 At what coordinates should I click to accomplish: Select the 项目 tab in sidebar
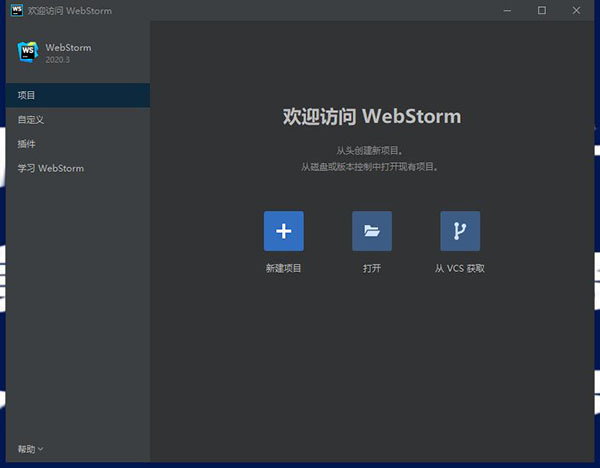tap(27, 95)
